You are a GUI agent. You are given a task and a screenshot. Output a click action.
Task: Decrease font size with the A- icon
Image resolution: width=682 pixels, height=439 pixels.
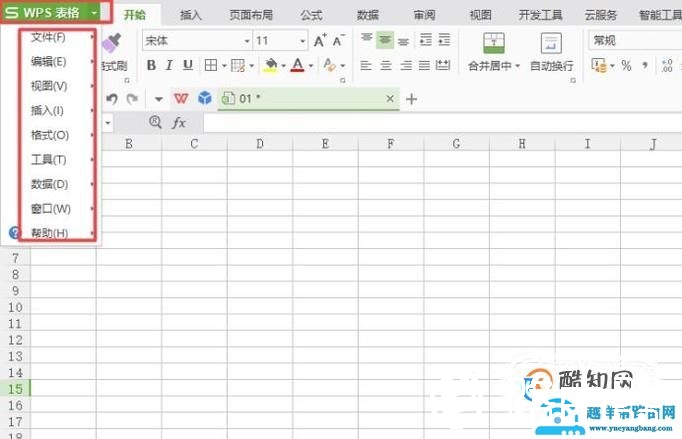coord(339,40)
